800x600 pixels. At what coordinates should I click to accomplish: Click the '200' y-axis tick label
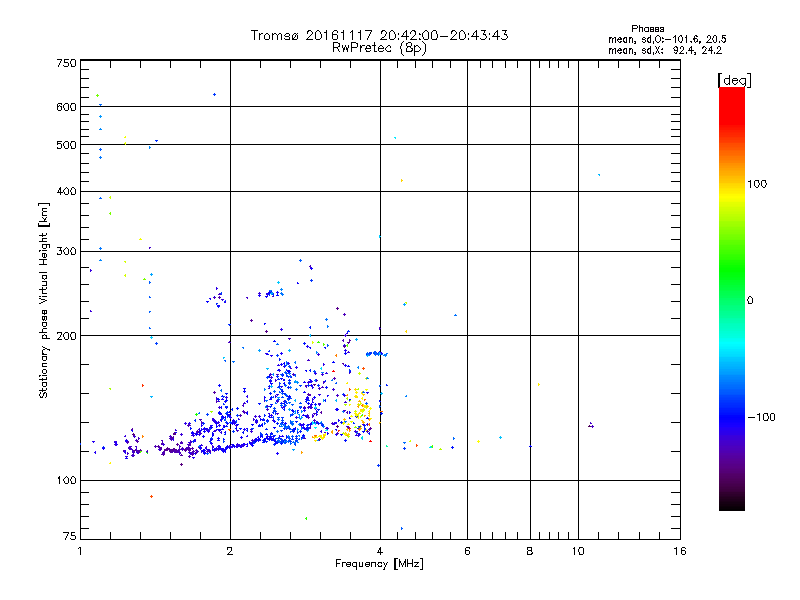pos(66,336)
